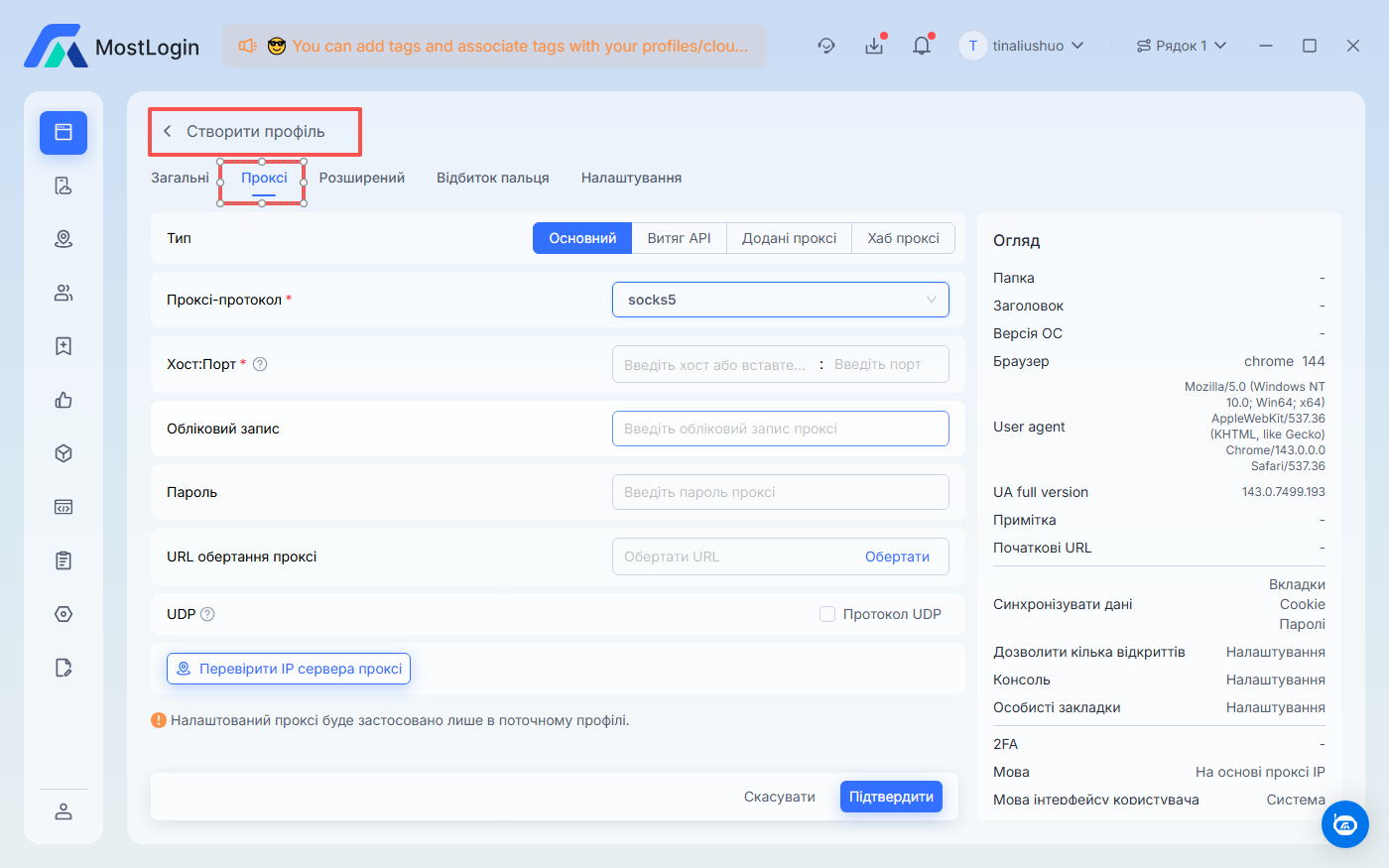
Task: Choose Хаб проксі type option
Action: [903, 238]
